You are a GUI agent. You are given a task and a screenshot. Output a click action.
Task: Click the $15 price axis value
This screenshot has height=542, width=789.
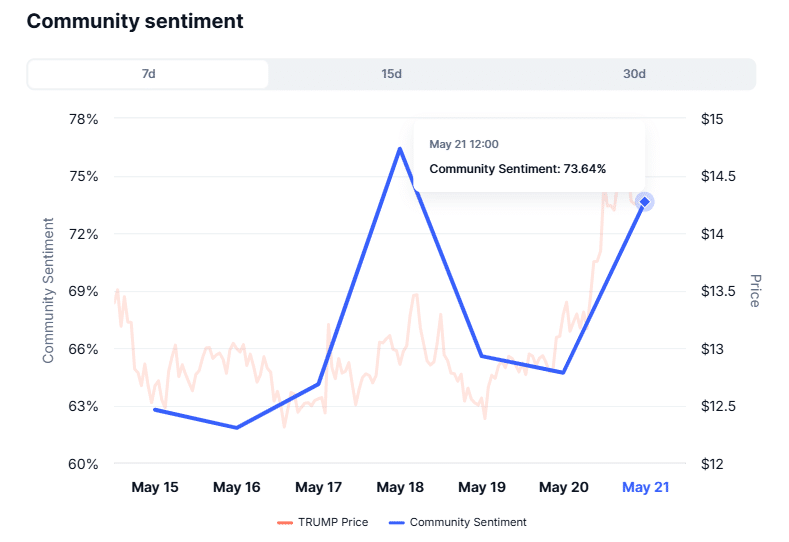[712, 119]
